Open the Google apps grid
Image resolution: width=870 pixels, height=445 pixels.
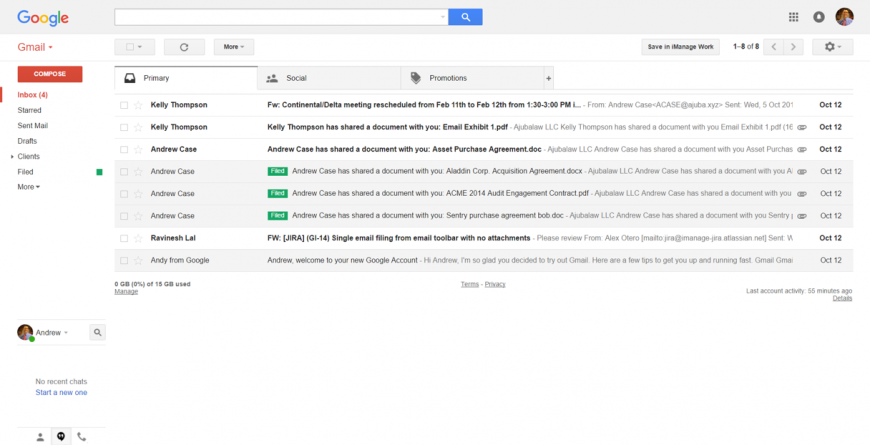[793, 17]
